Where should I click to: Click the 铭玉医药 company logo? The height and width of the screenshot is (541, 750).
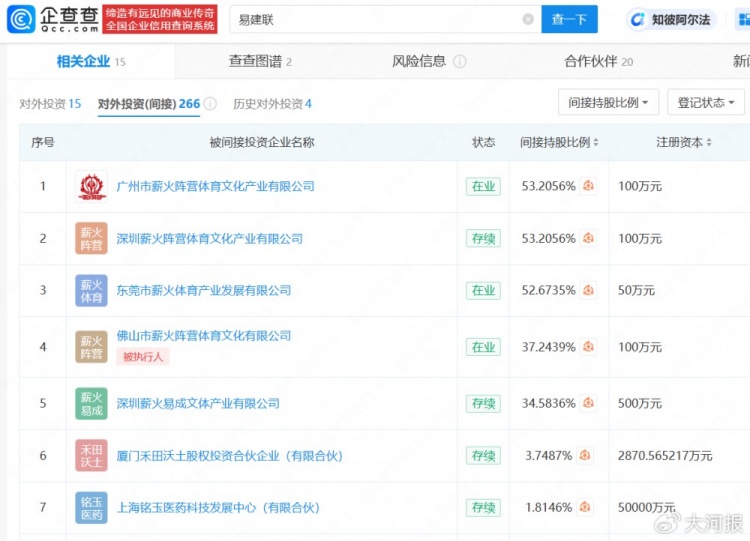(x=91, y=507)
